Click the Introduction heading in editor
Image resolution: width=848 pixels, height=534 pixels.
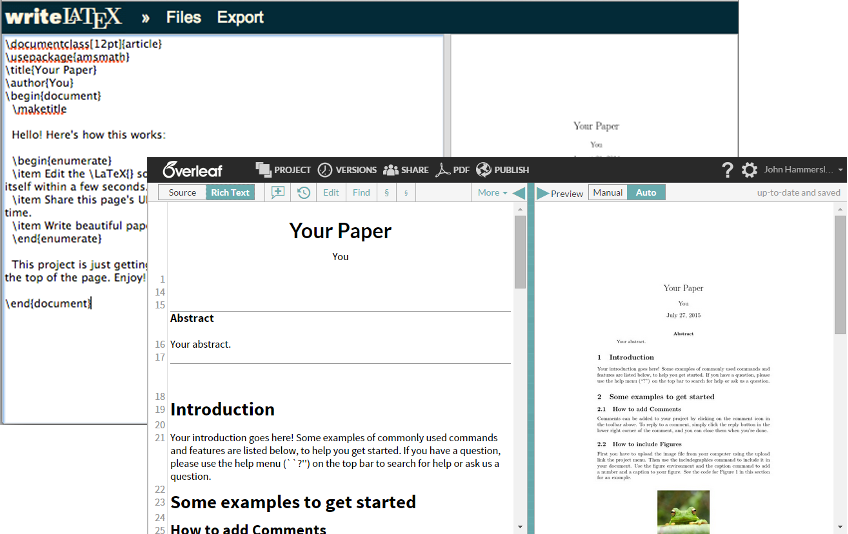point(222,409)
